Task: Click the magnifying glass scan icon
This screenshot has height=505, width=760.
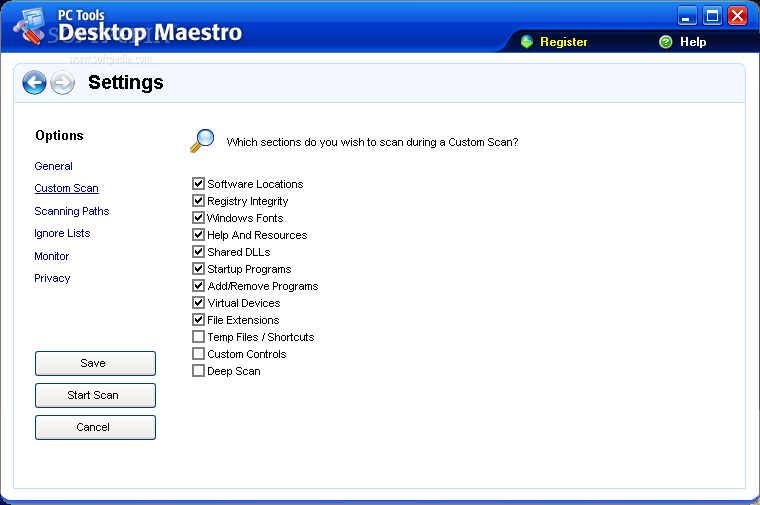Action: coord(202,141)
